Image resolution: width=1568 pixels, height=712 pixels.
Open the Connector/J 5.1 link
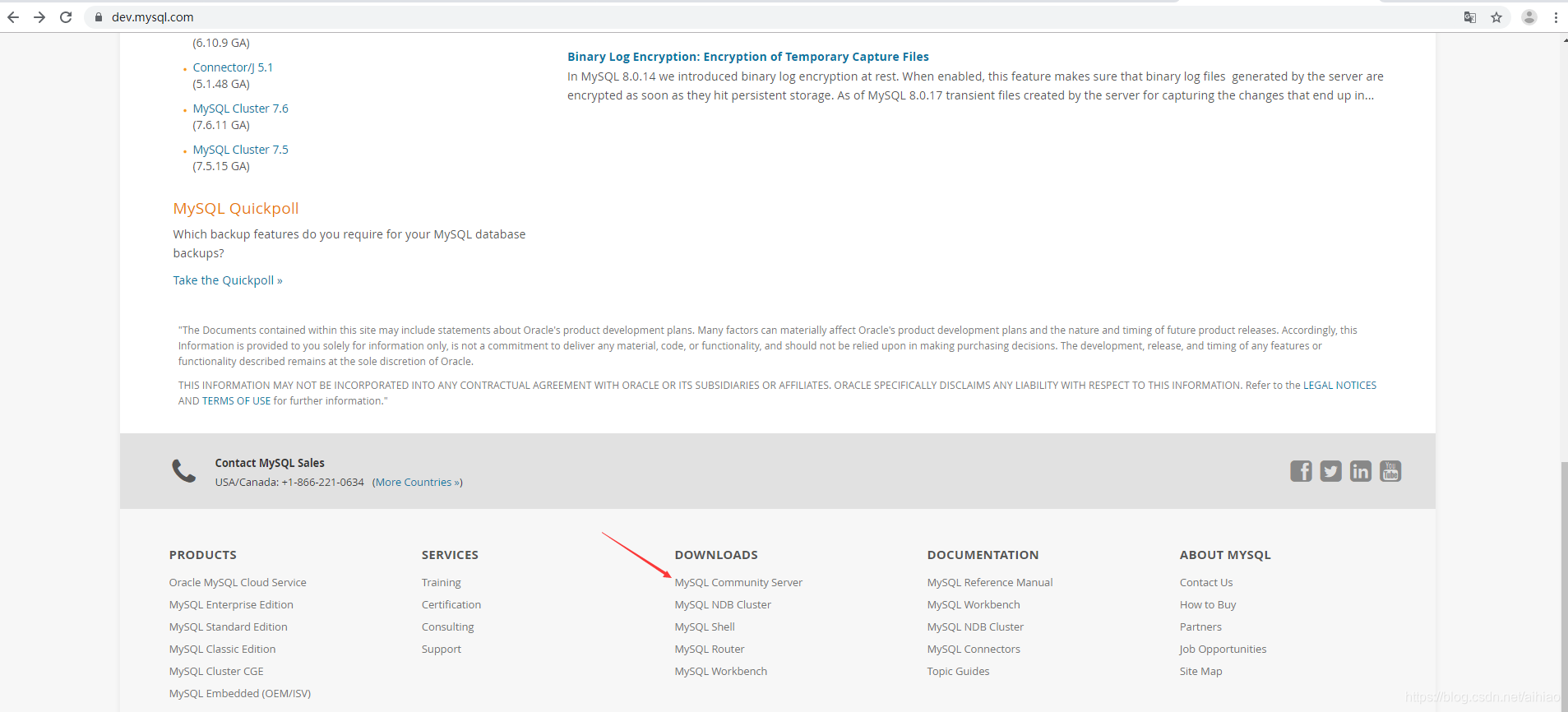(233, 67)
